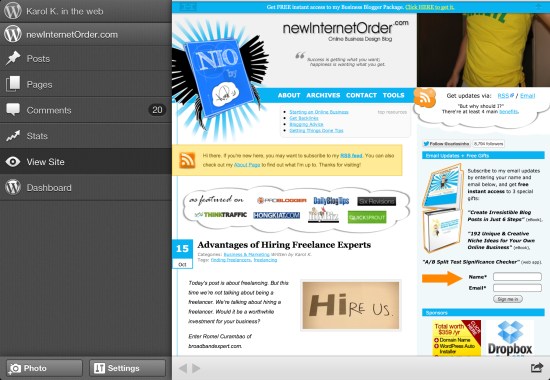Click the Six Revisions logo
This screenshot has height=380, width=550.
coord(376,201)
